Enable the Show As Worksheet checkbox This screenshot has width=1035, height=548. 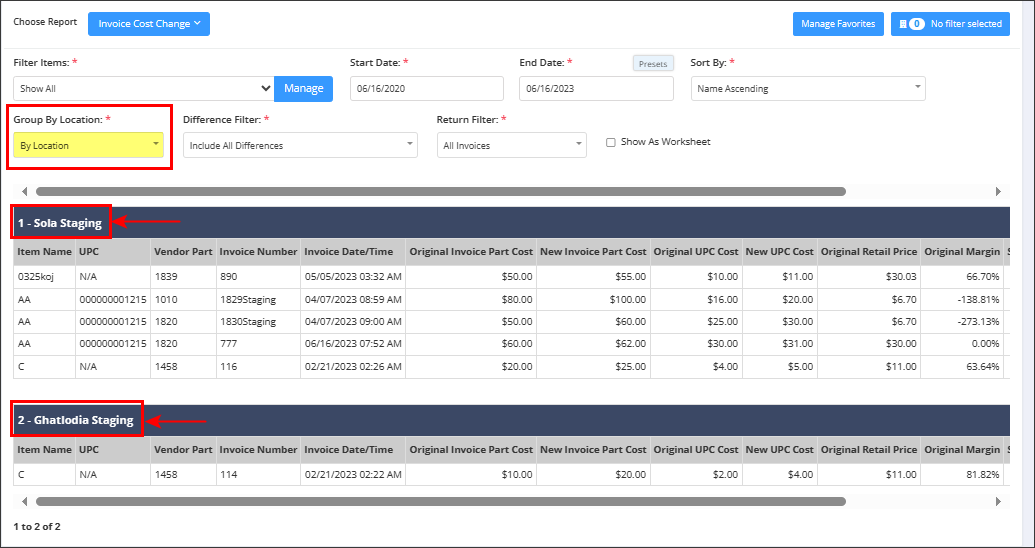[611, 142]
